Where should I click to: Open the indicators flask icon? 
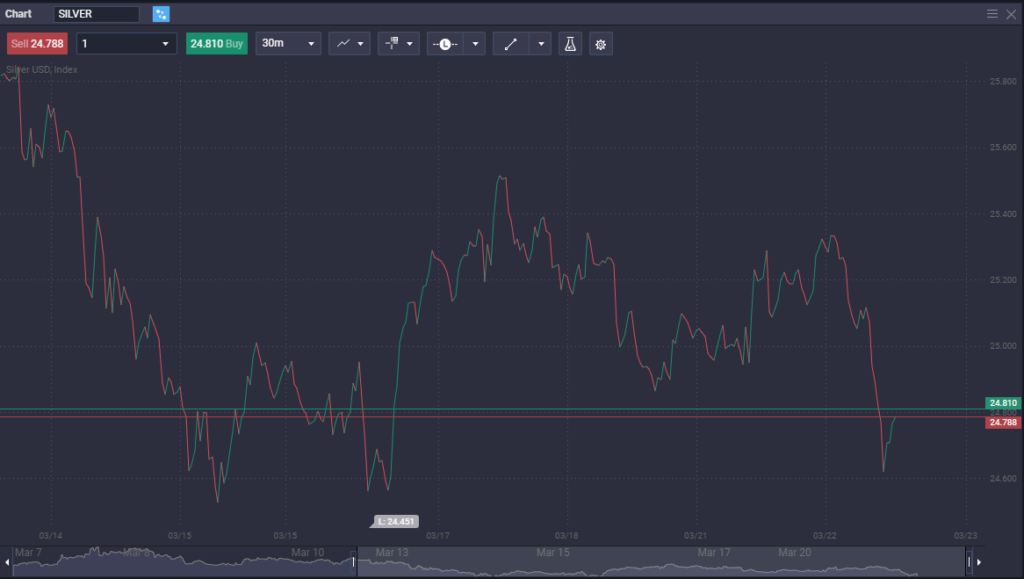[570, 43]
